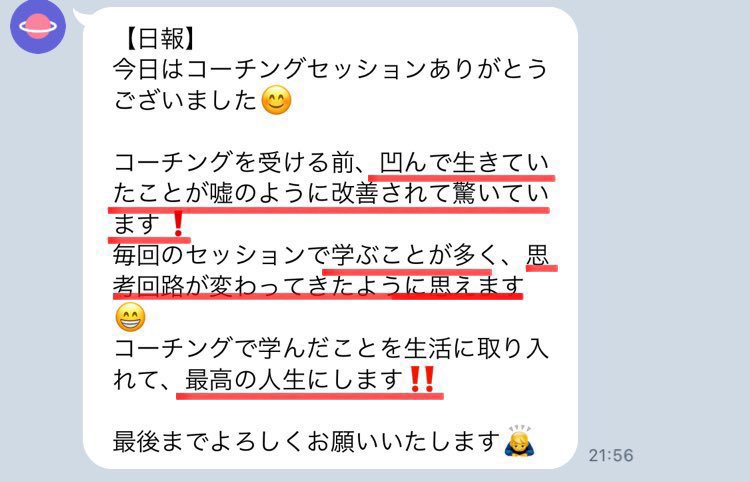Click the text コーチングで学んだことを生活に取り入
The height and width of the screenshot is (482, 750).
pos(331,349)
